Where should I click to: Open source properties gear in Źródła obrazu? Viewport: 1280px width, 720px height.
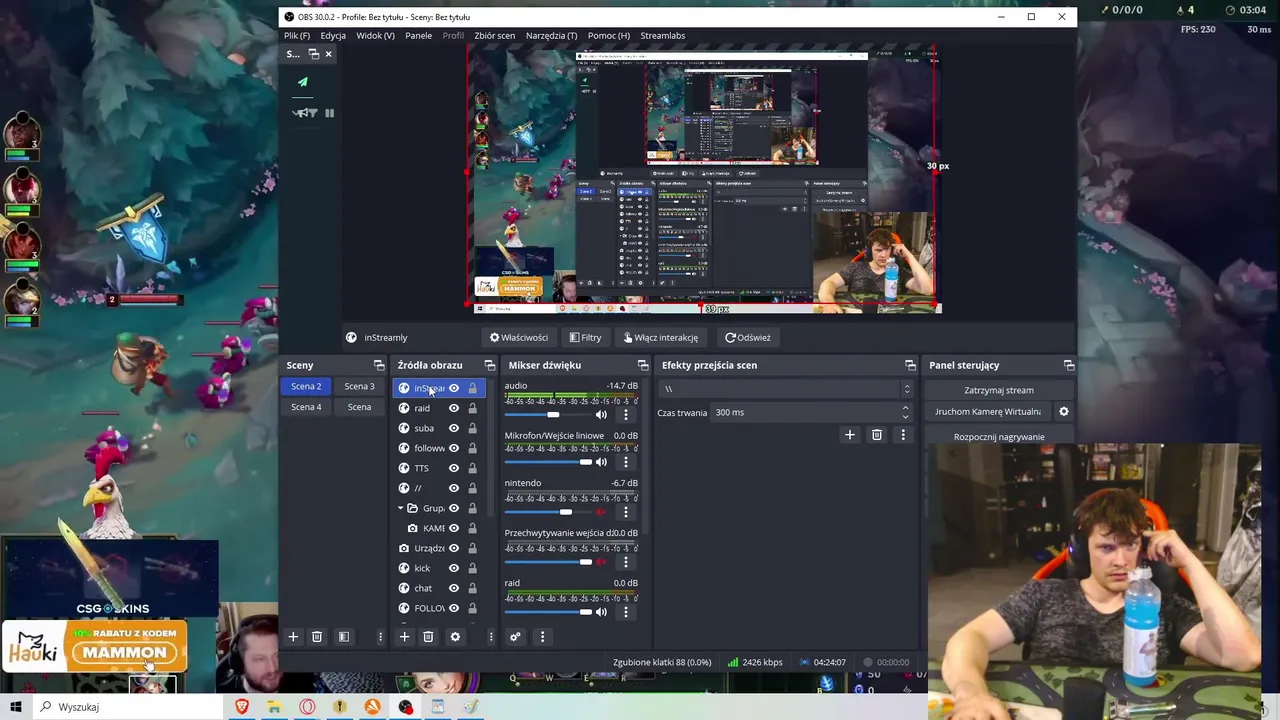[x=455, y=637]
